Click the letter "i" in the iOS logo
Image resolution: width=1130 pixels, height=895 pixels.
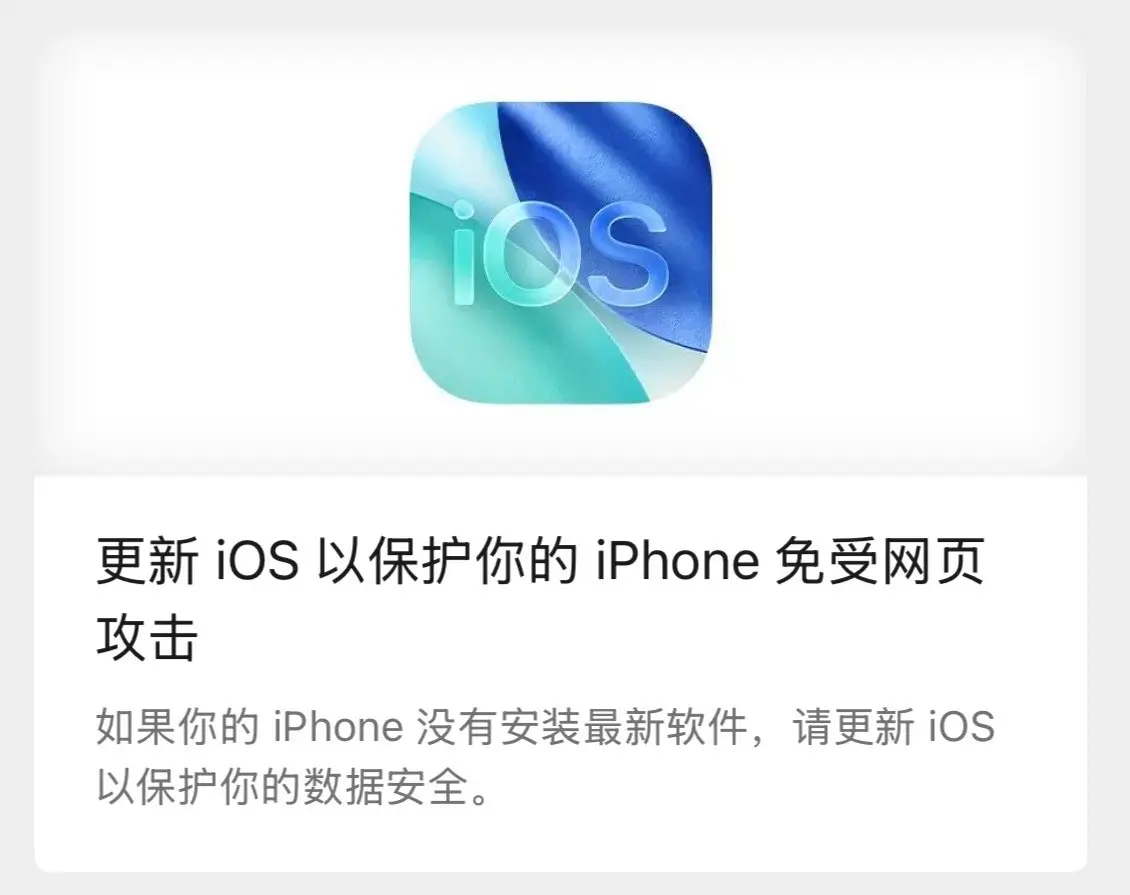click(466, 252)
